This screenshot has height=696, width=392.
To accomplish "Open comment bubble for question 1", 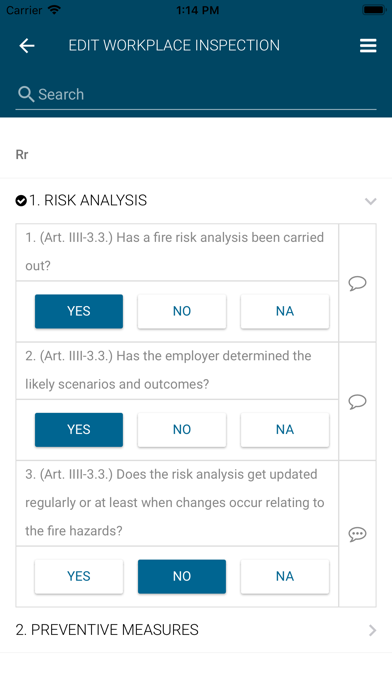I will click(357, 283).
